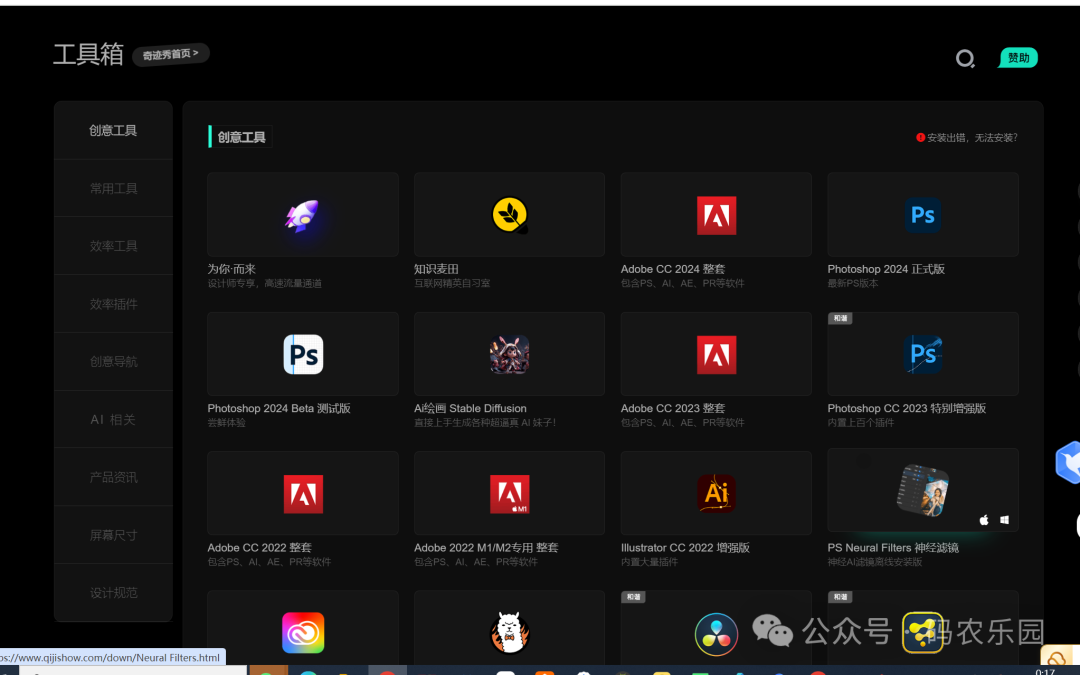This screenshot has width=1080, height=675.
Task: Open the Adobe CC 2023 整套 icon
Action: [x=716, y=355]
